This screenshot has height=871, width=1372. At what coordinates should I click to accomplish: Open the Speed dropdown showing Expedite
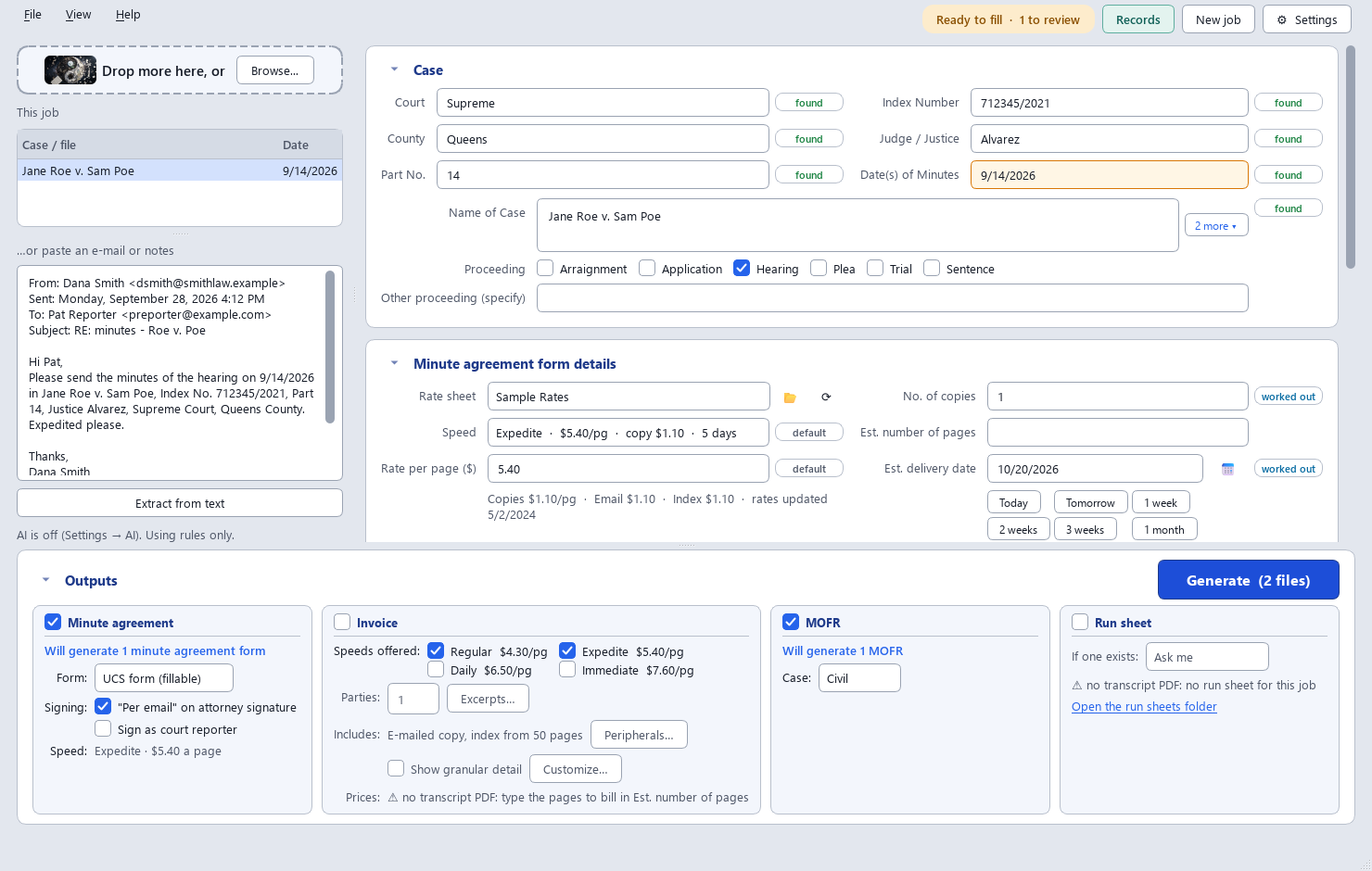(629, 433)
